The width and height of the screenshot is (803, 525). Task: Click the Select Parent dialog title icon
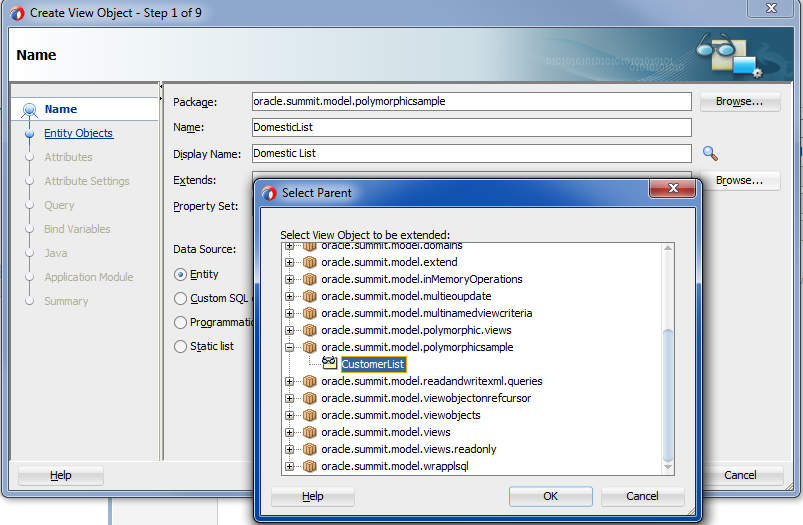tap(269, 193)
